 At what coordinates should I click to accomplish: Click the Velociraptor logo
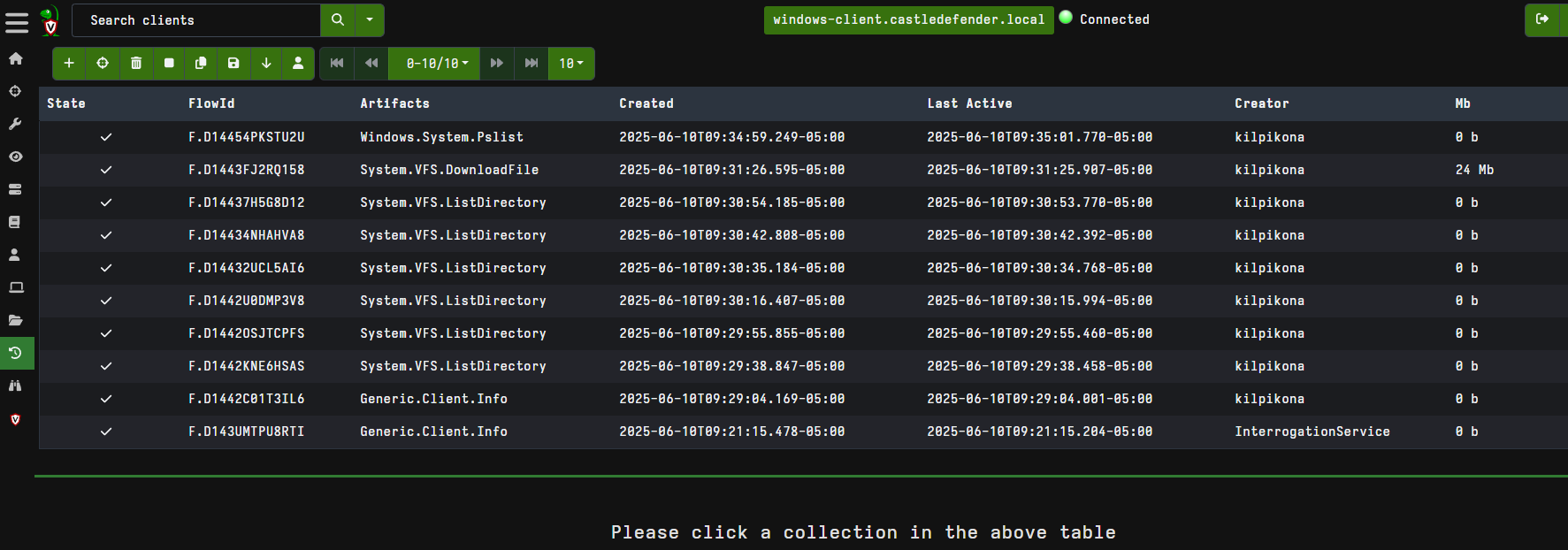[x=50, y=20]
